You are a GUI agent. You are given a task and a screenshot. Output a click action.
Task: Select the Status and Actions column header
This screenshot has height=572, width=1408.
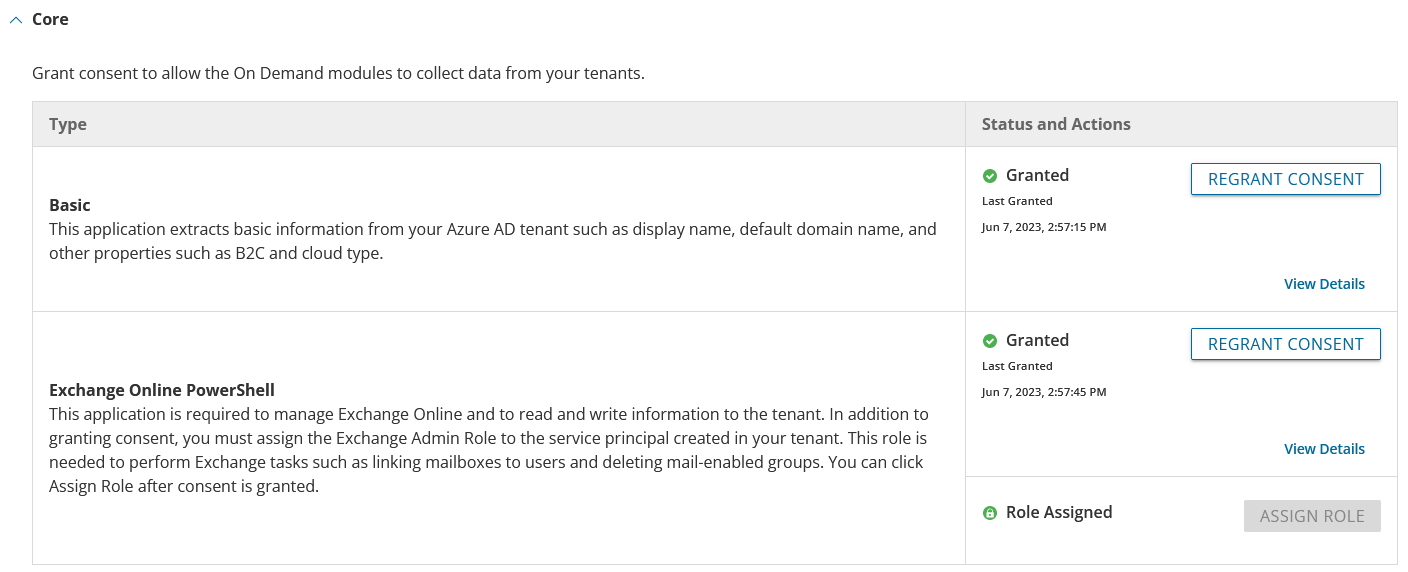(x=1056, y=124)
